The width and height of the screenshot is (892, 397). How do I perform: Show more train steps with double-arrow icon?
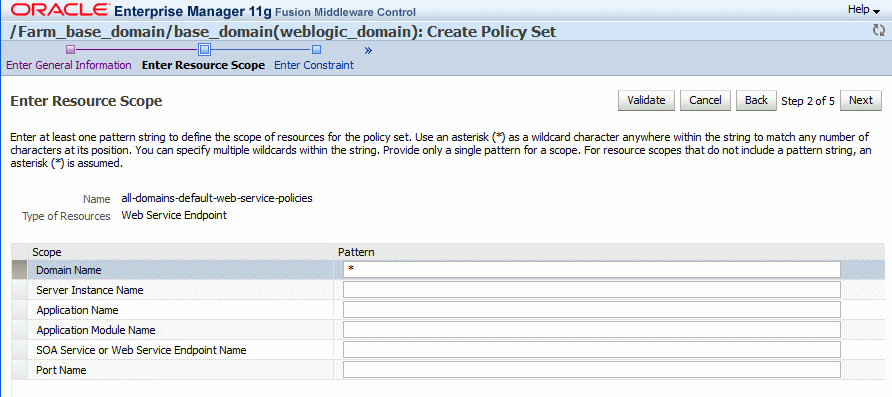(367, 50)
